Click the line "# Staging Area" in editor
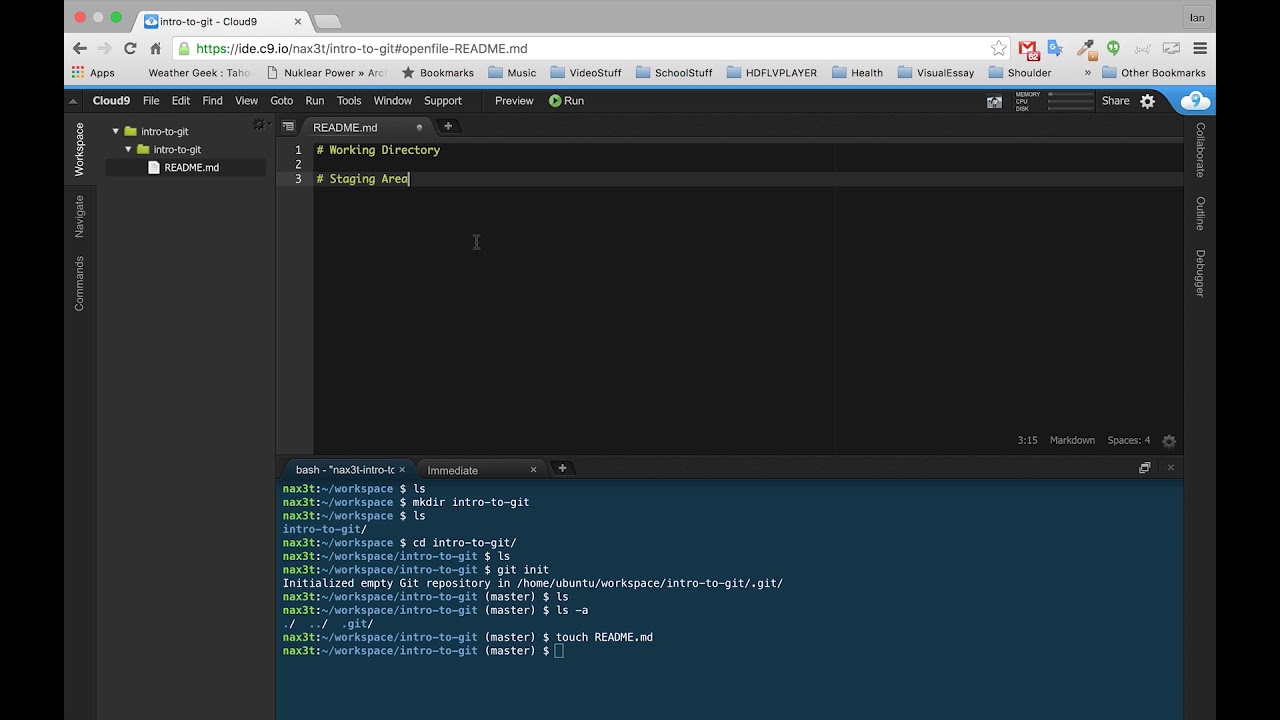The height and width of the screenshot is (720, 1280). point(362,179)
